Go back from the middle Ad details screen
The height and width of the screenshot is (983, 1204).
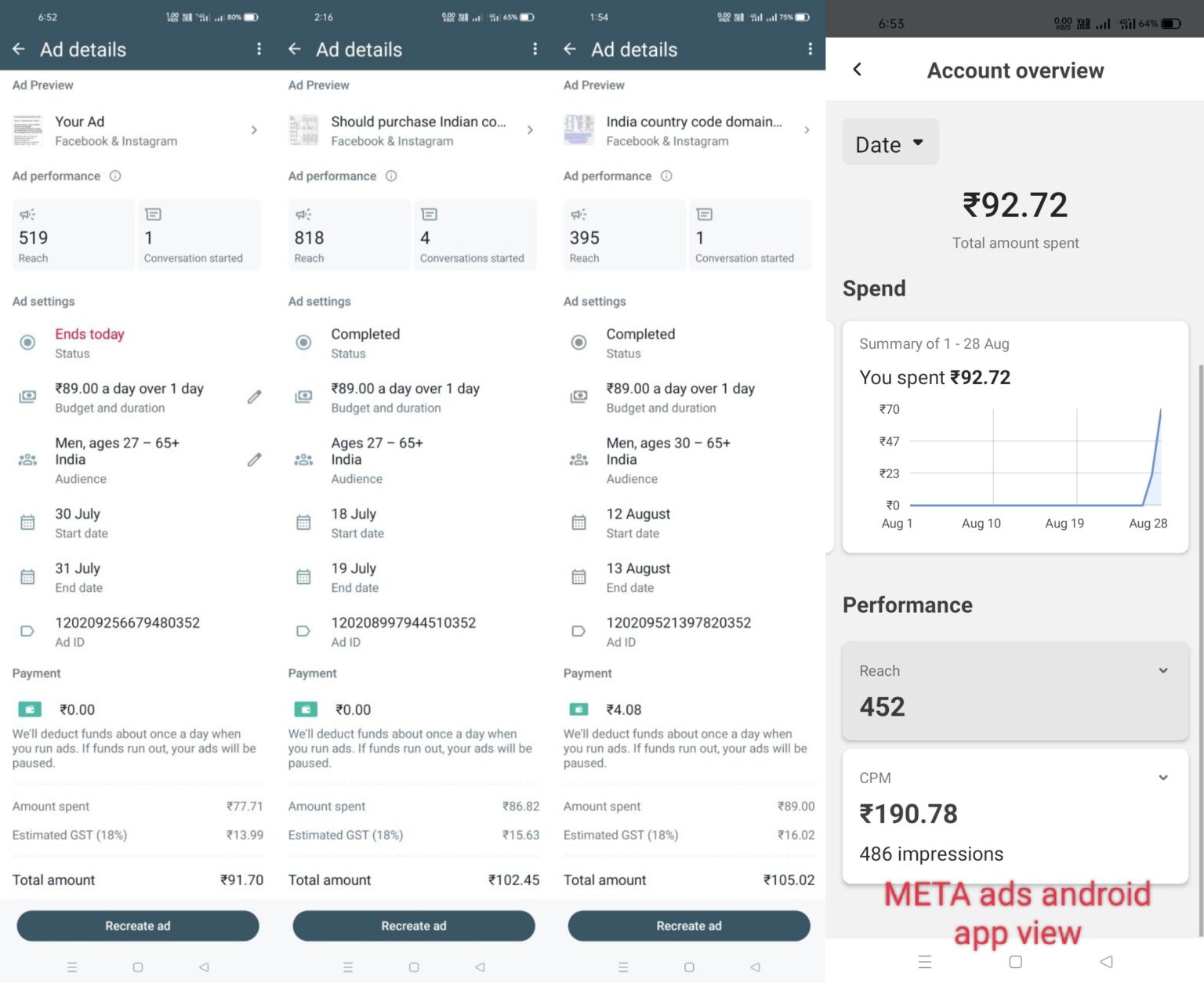coord(295,49)
